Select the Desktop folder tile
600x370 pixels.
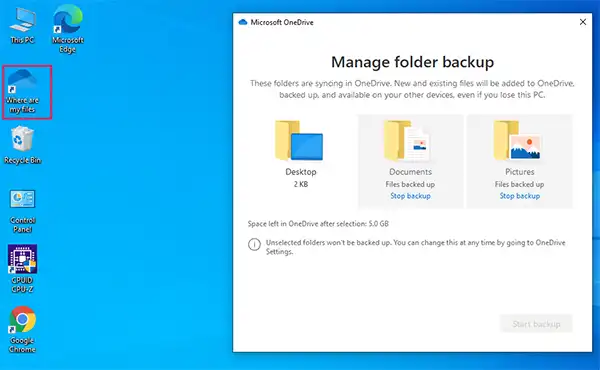pos(301,161)
